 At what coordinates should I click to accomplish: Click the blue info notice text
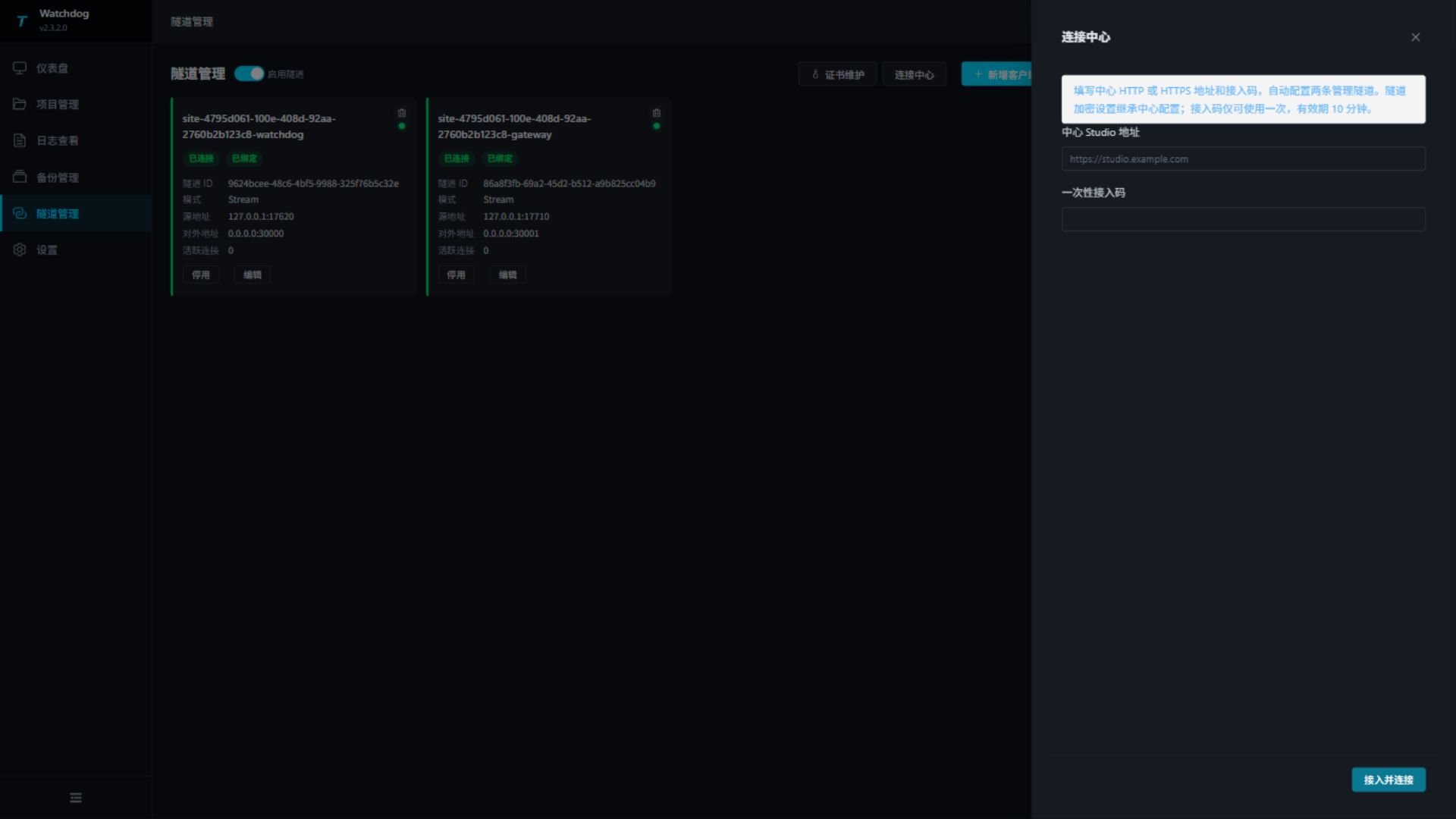click(1239, 99)
